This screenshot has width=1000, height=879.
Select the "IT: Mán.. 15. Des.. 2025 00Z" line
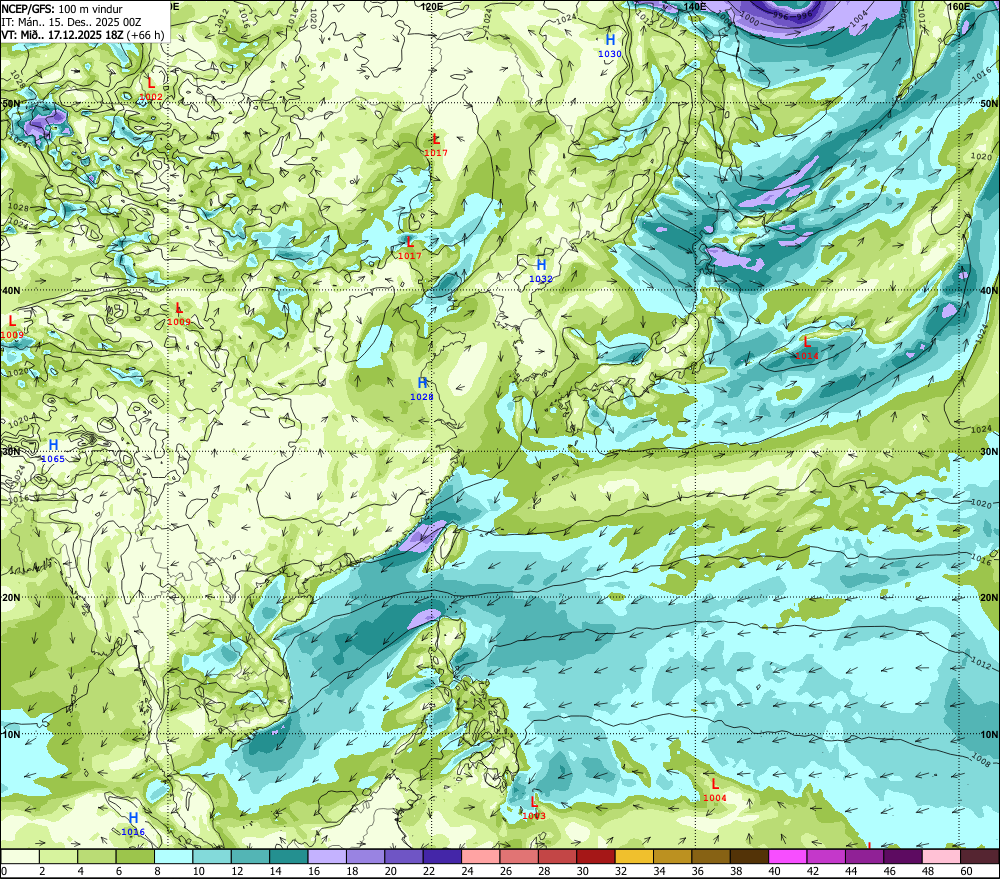coord(71,22)
